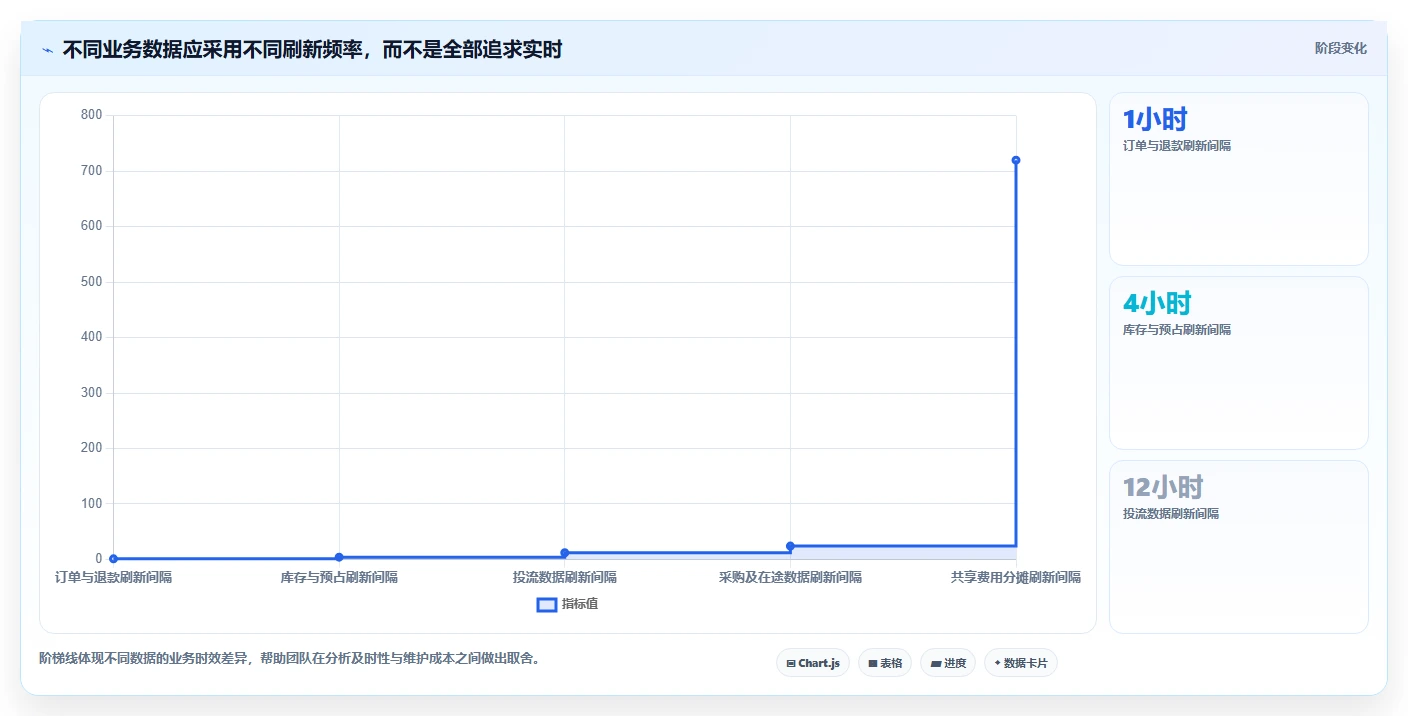
Task: Click the footer note starting 阶梯线体现
Action: click(290, 658)
